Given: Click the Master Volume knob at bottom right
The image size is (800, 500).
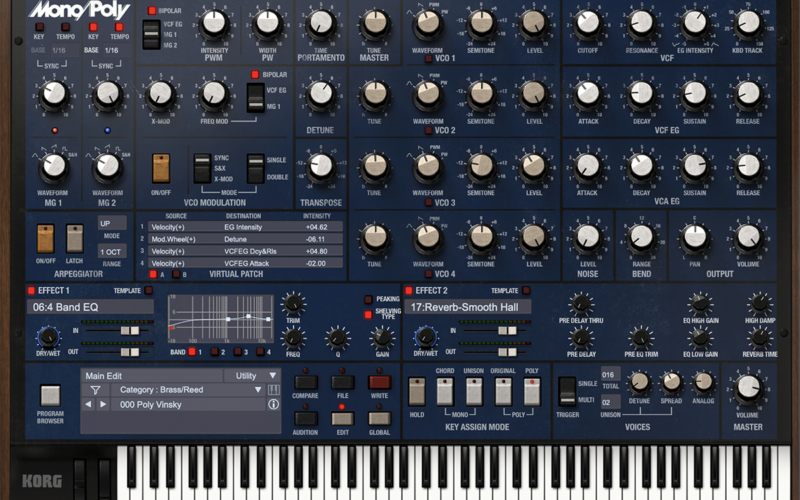Looking at the screenshot, I should pyautogui.click(x=748, y=388).
